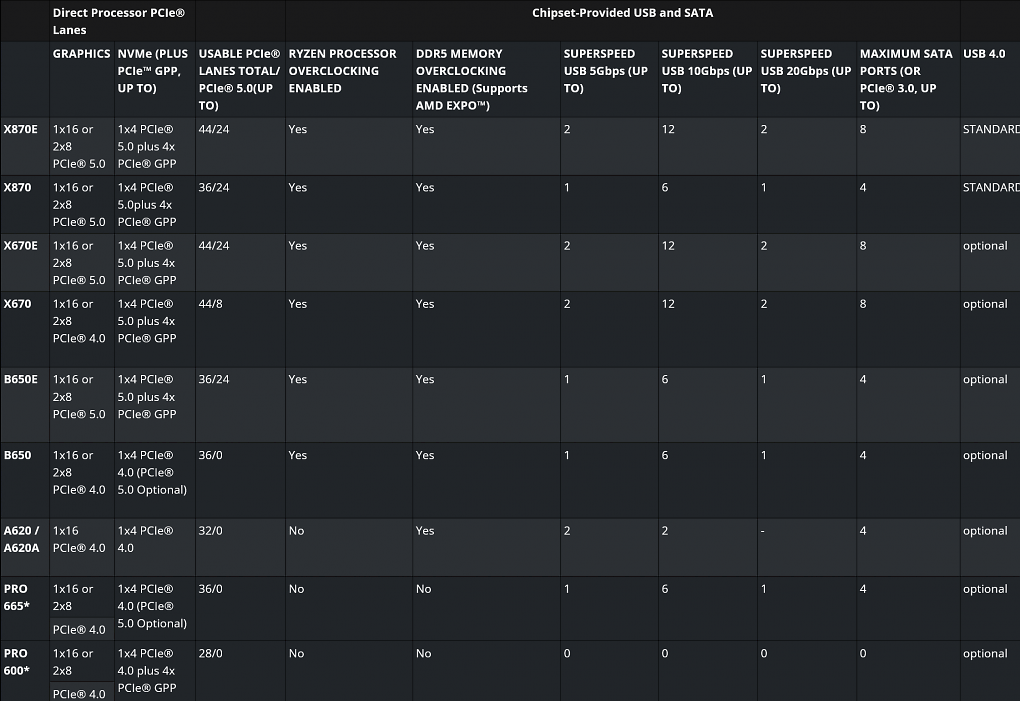1020x701 pixels.
Task: Select the X670 chipset row label
Action: point(18,304)
